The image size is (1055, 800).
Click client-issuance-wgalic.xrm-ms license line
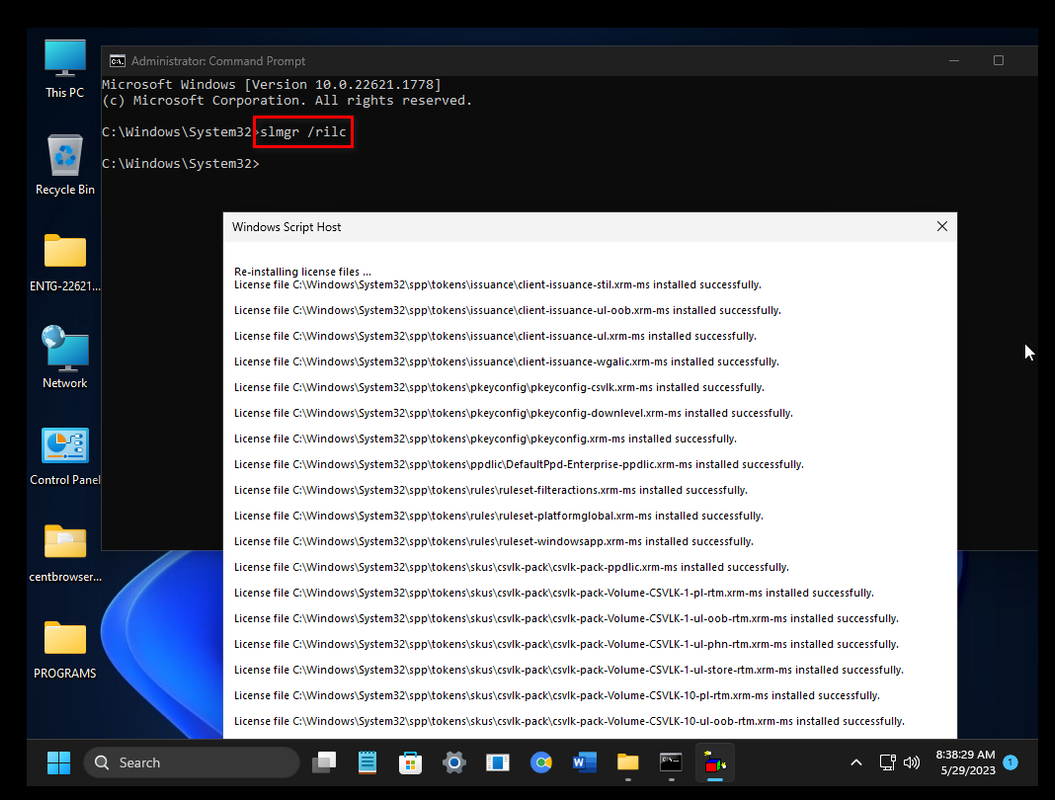pos(507,361)
